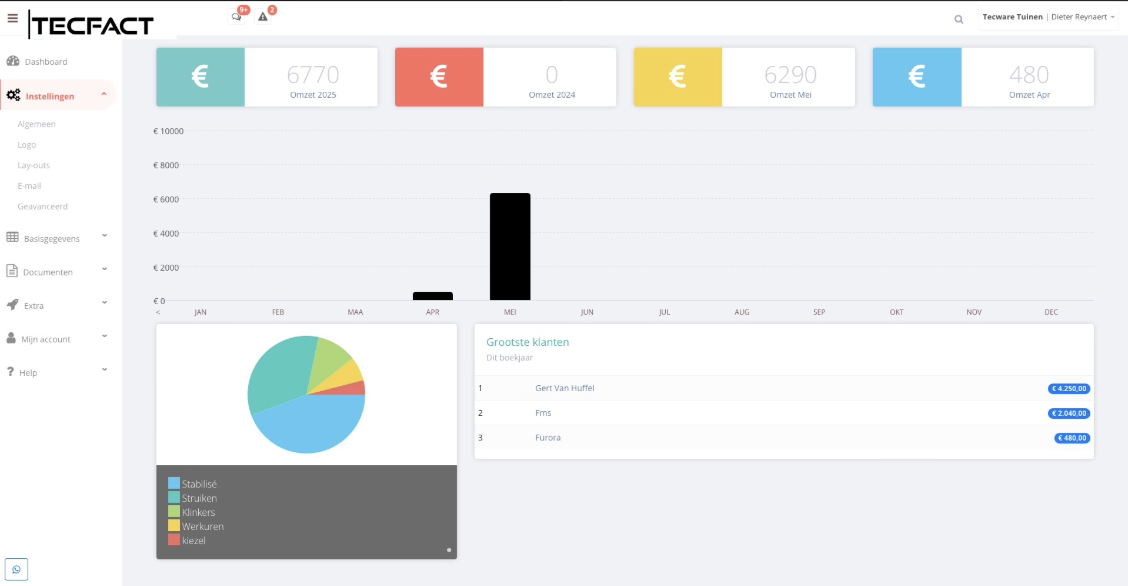Image resolution: width=1128 pixels, height=586 pixels.
Task: Click the search magnifier icon
Action: click(x=959, y=18)
